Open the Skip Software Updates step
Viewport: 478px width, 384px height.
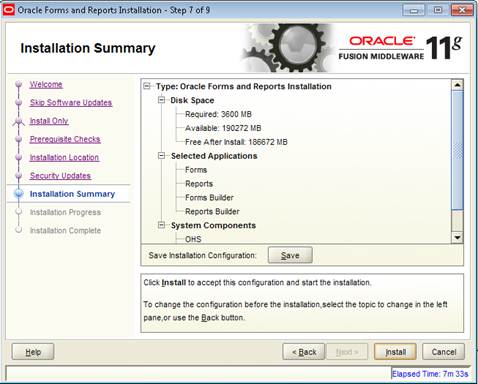[71, 103]
